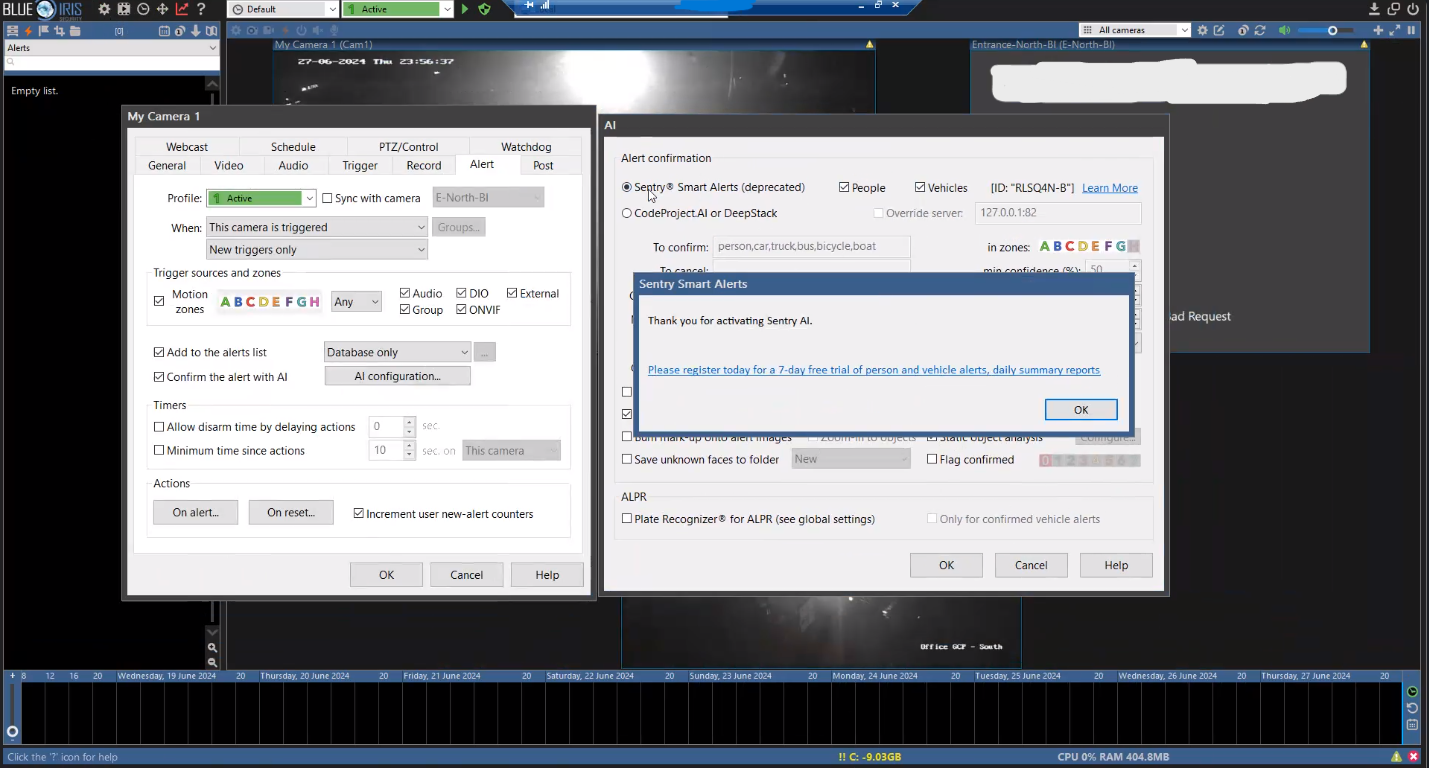Open the Watchdog tab

[526, 147]
